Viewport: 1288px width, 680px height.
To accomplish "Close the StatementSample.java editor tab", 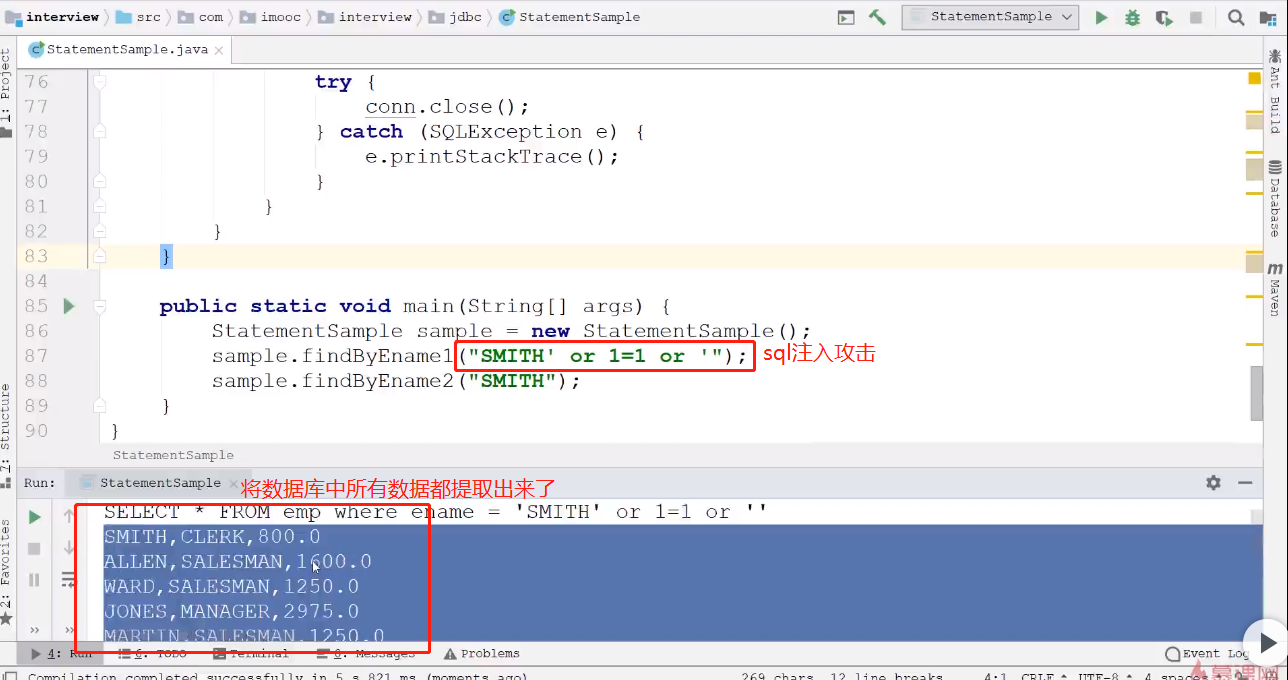I will [219, 49].
